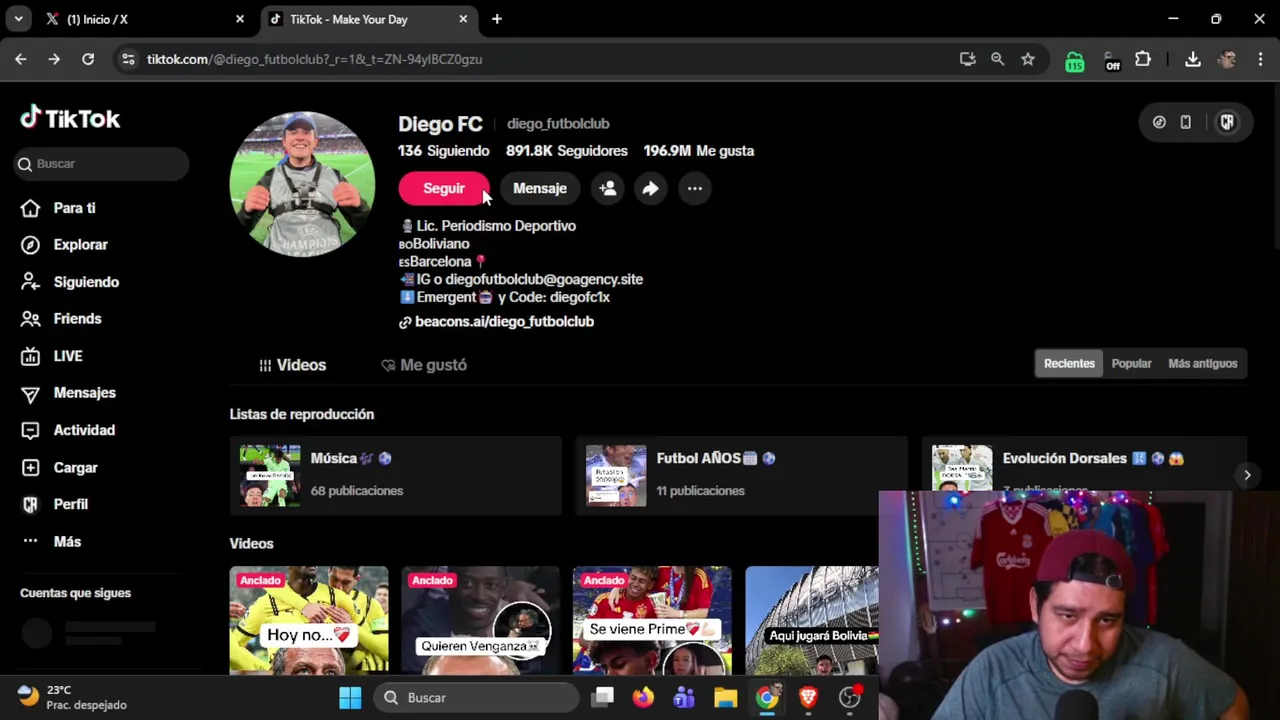Go back in the browser

[21, 59]
